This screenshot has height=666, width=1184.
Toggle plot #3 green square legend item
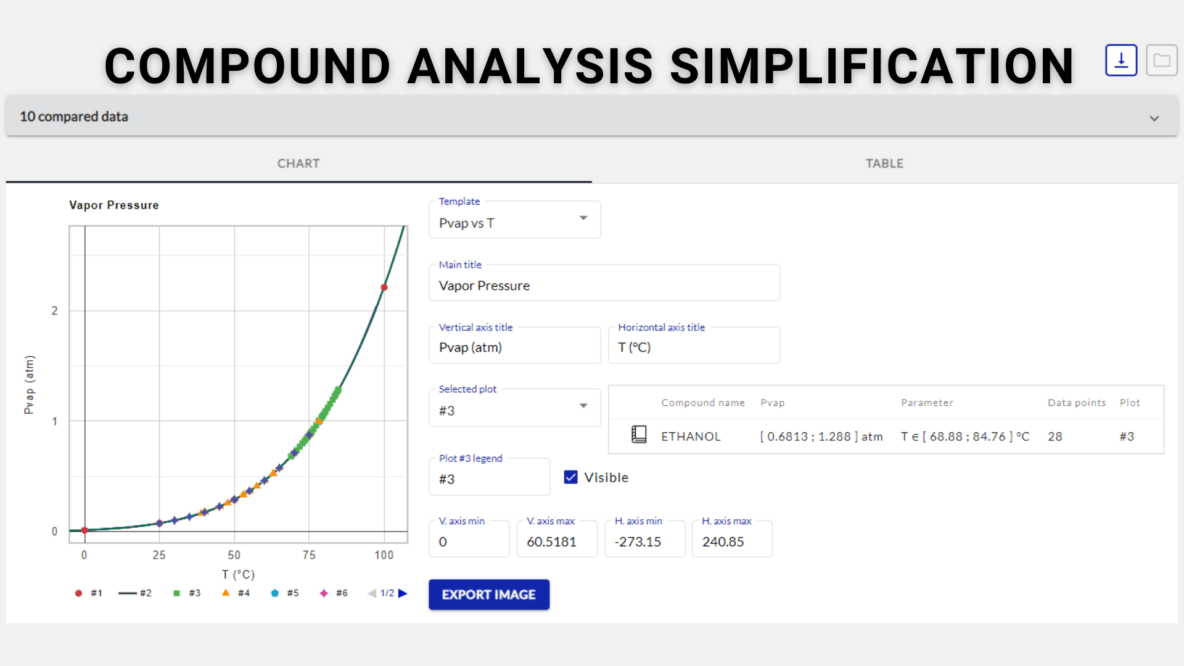click(186, 593)
